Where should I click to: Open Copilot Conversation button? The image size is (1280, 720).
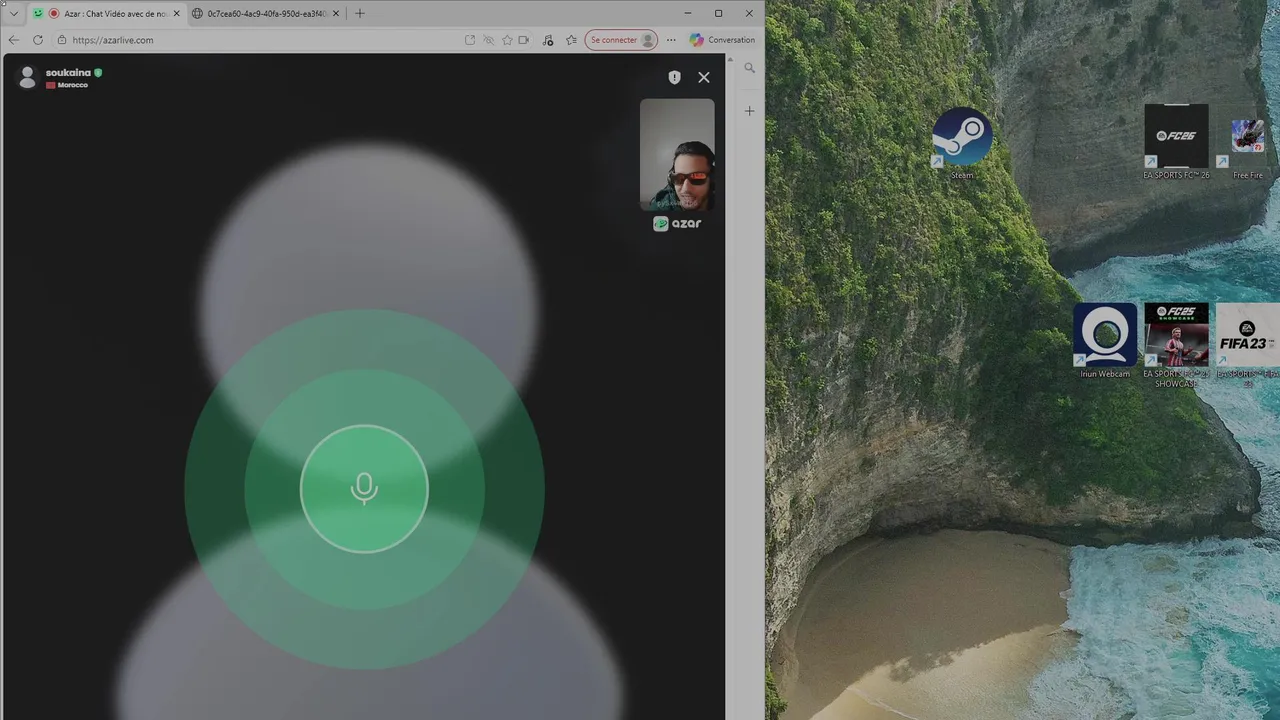click(x=722, y=40)
